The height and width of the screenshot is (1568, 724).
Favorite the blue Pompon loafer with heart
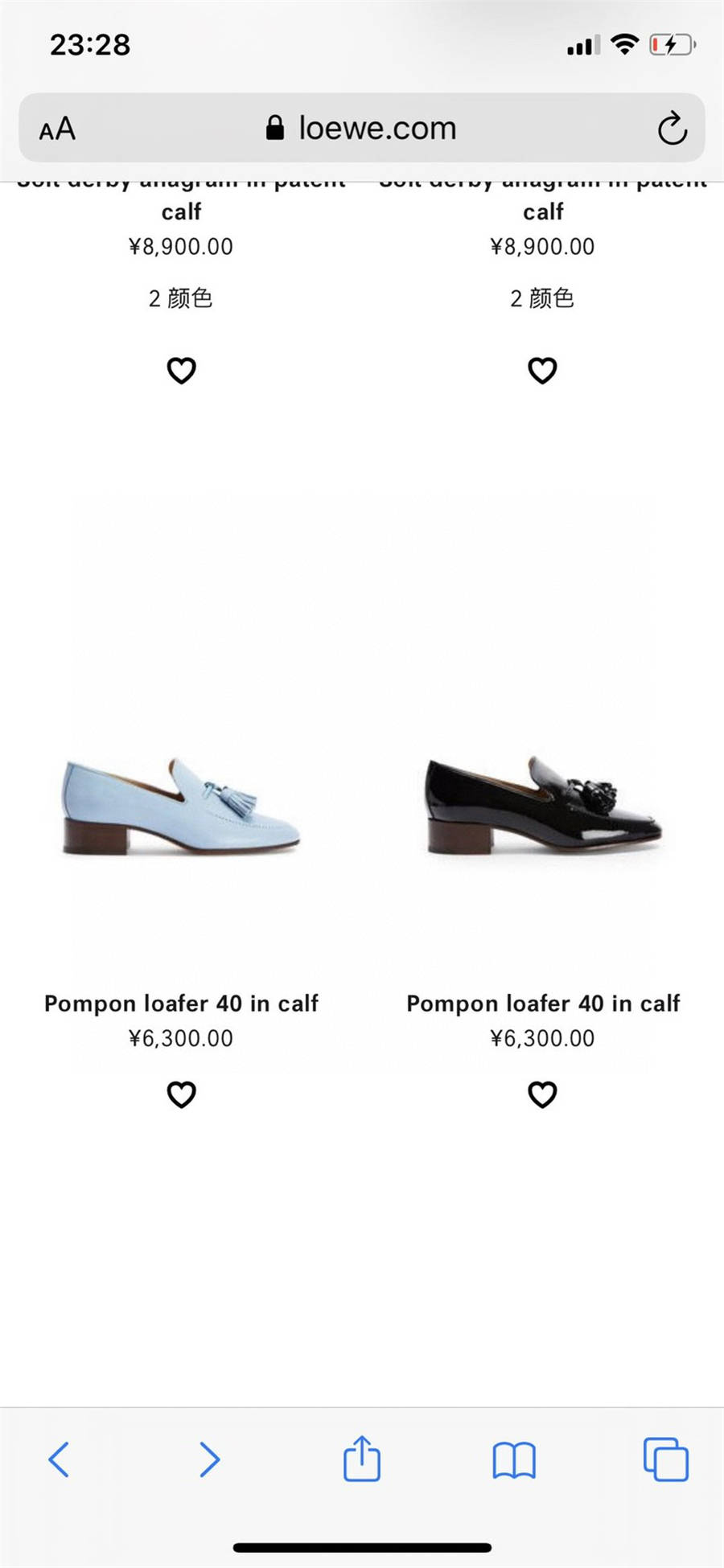tap(181, 1094)
